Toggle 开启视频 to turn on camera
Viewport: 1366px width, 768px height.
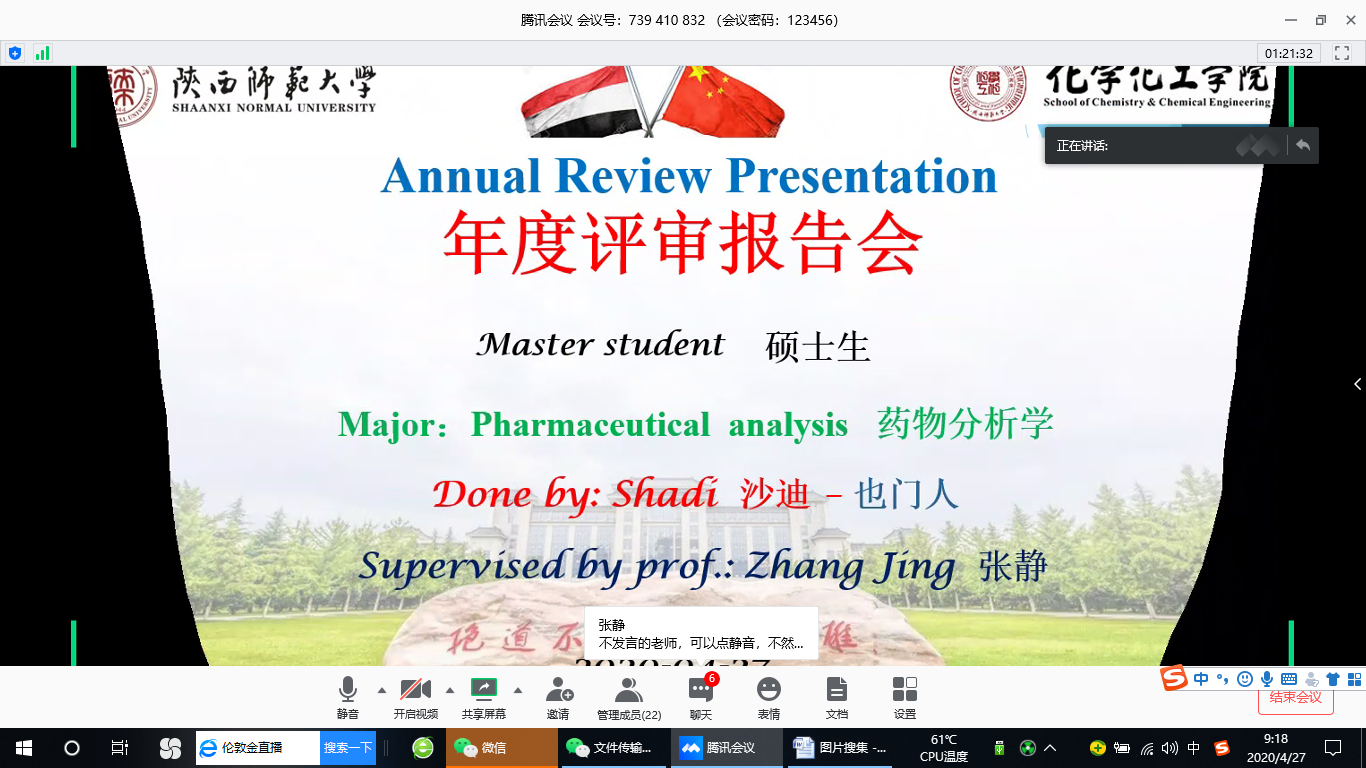pos(415,697)
